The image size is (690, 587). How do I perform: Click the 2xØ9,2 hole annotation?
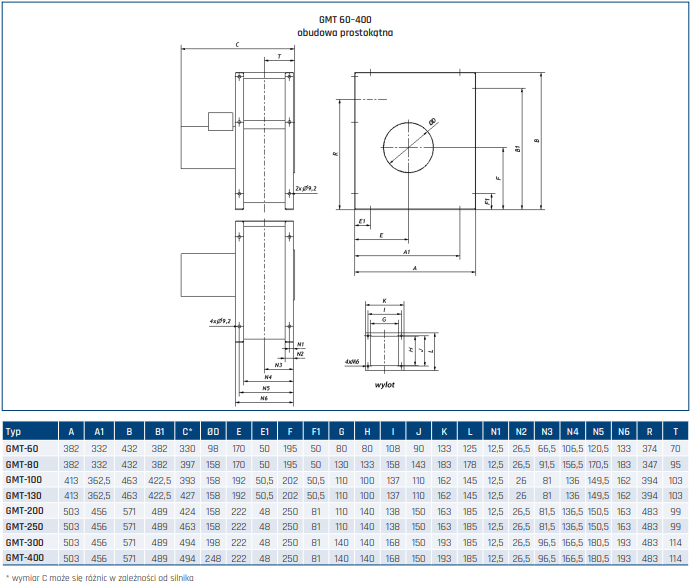click(306, 188)
